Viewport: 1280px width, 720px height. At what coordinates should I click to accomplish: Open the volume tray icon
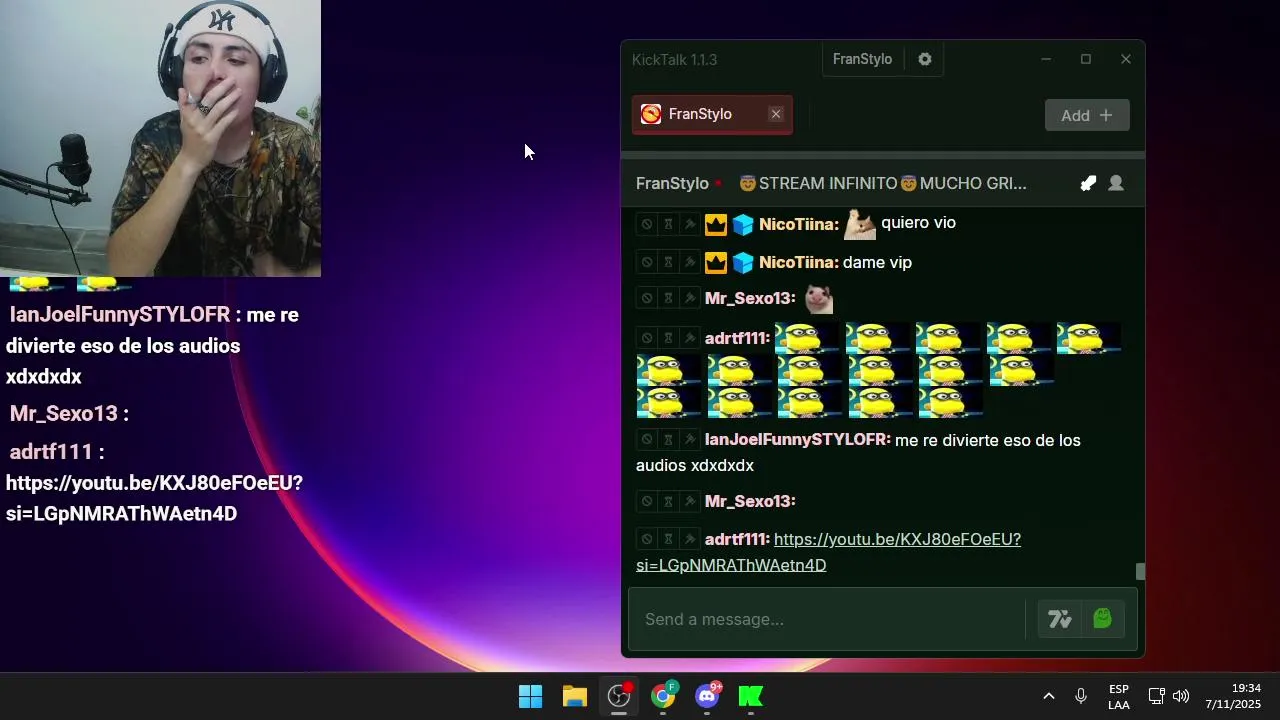point(1181,696)
